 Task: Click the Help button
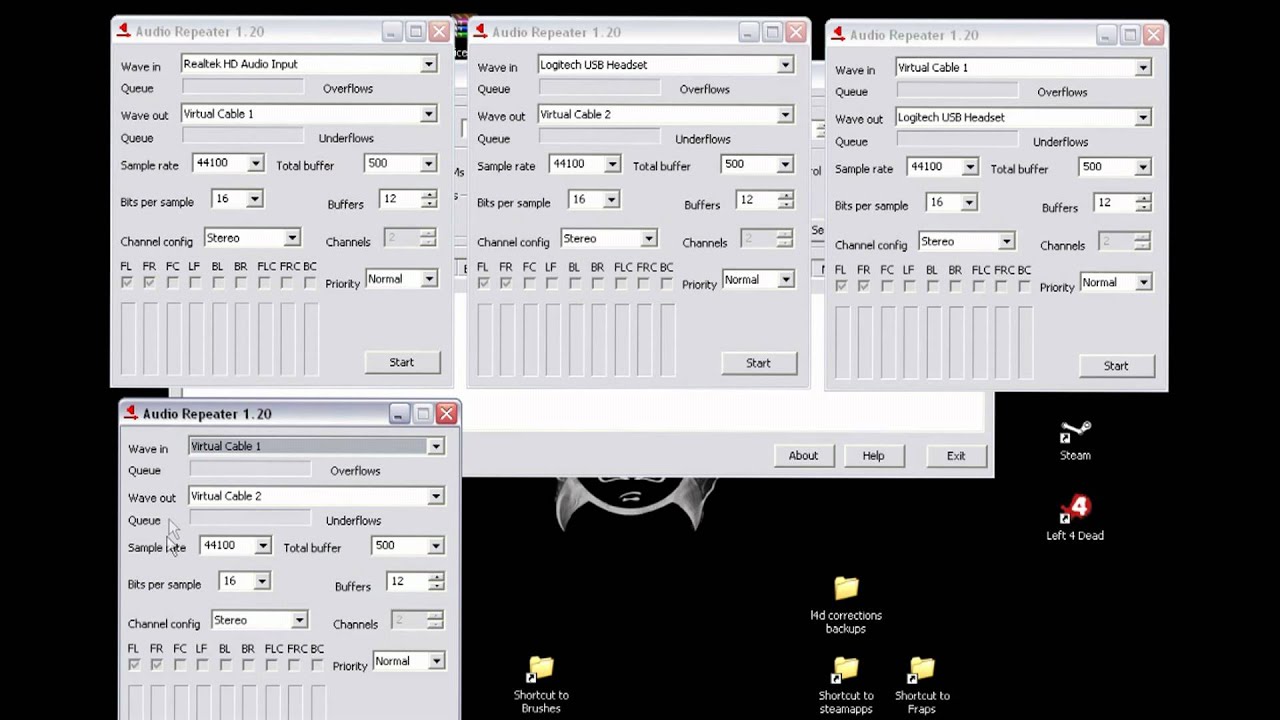(x=873, y=456)
